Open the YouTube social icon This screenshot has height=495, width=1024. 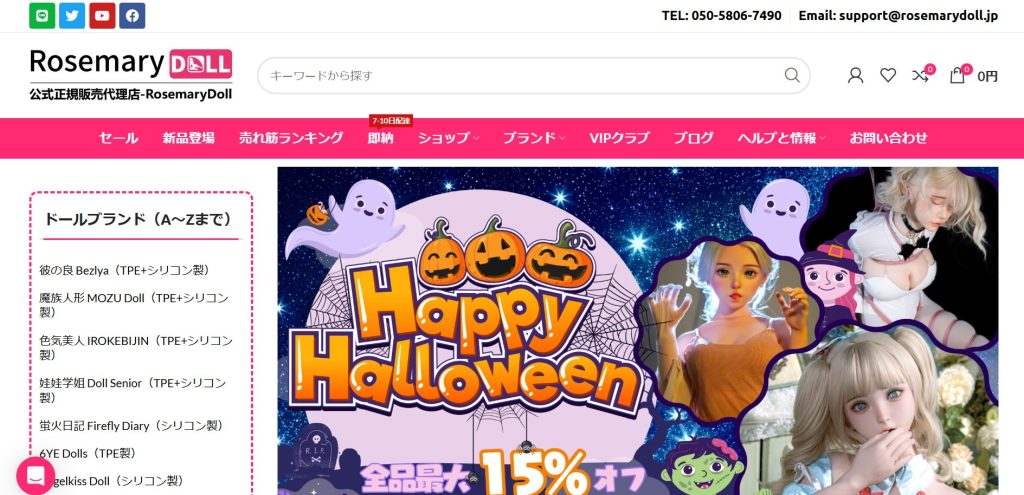102,16
